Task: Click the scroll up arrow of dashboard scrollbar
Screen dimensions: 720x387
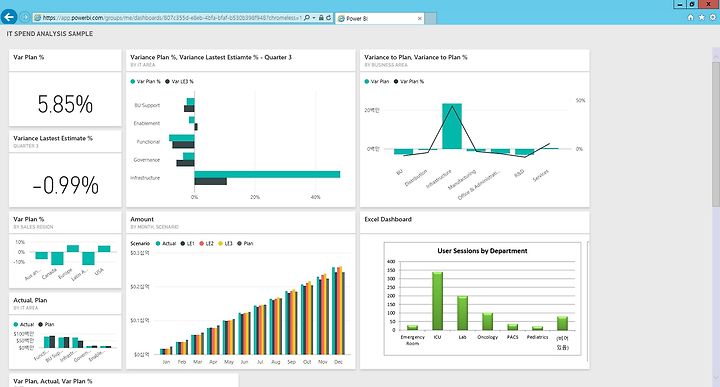Action: (x=716, y=56)
